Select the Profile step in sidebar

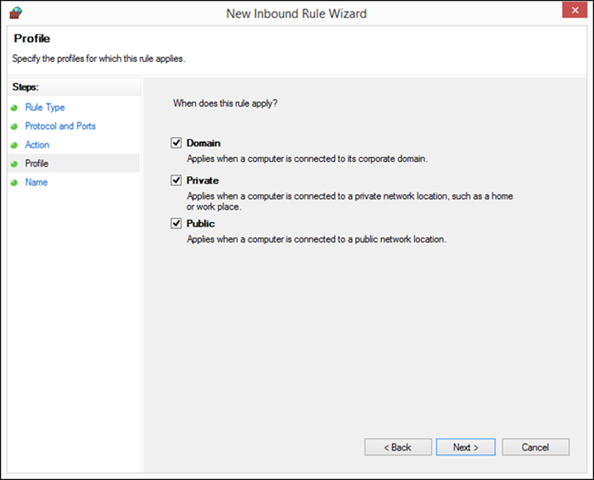click(37, 163)
